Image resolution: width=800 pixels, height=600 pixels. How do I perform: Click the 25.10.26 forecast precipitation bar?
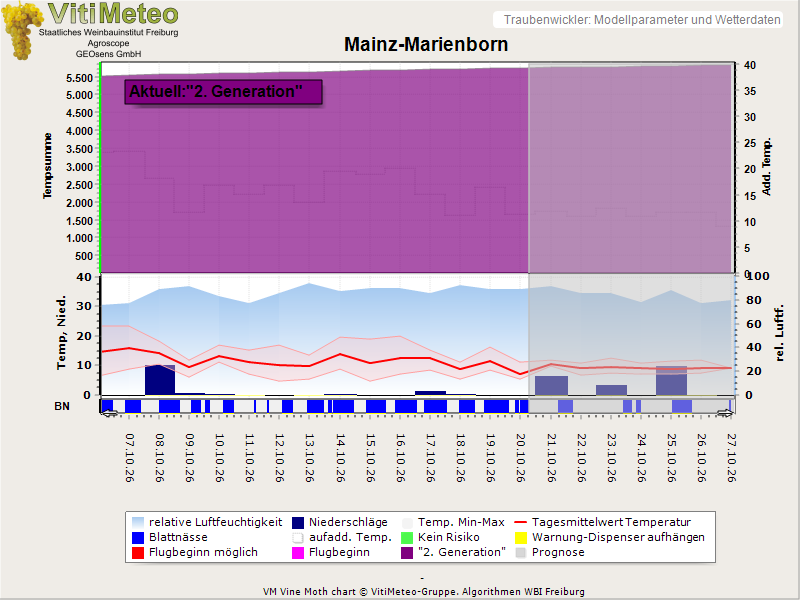[x=671, y=381]
